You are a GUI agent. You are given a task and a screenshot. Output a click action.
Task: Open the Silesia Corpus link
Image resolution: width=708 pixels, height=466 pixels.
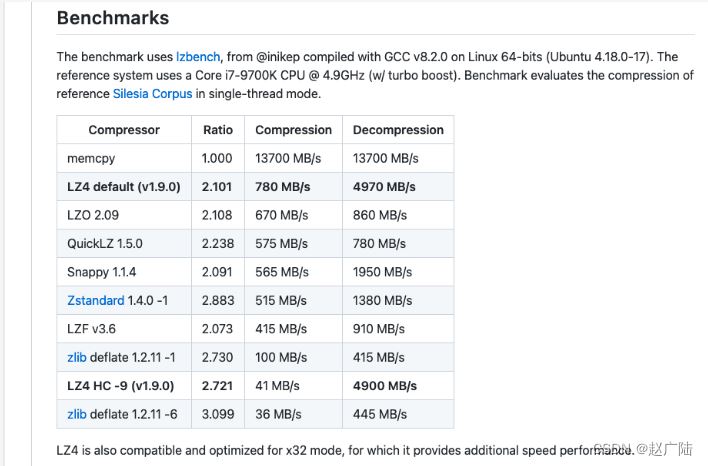(x=153, y=94)
